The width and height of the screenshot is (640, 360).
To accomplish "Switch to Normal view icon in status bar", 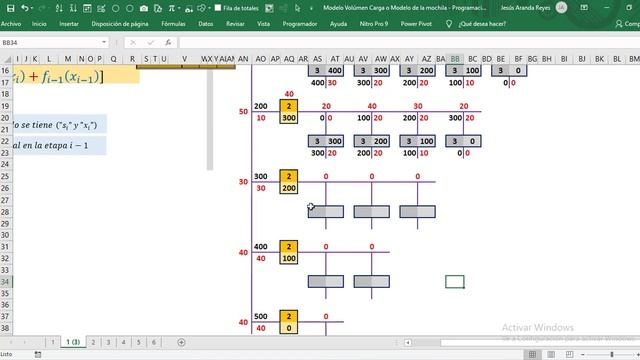I will tap(532, 354).
